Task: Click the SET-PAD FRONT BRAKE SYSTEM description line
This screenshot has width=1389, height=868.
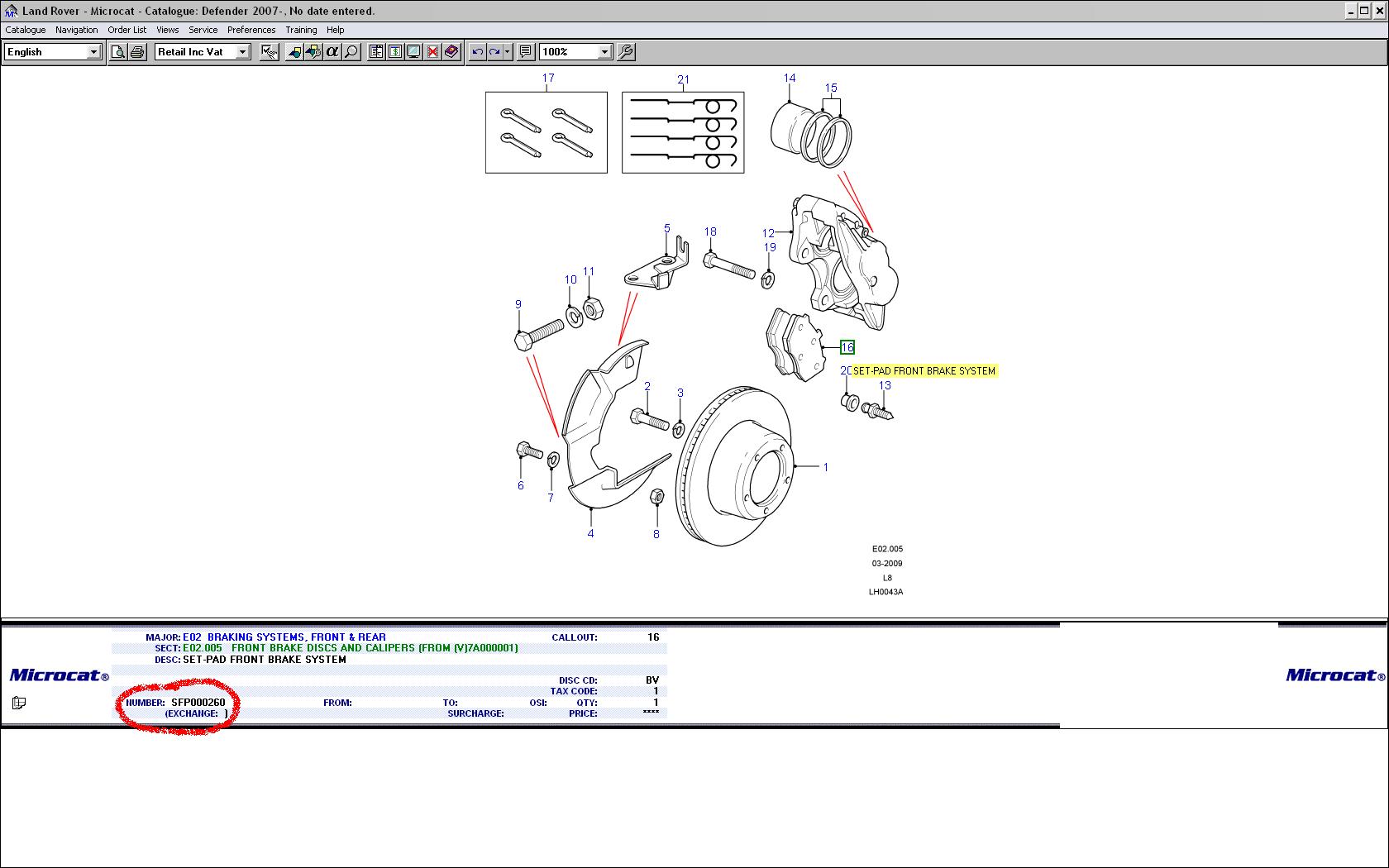Action: pos(265,660)
